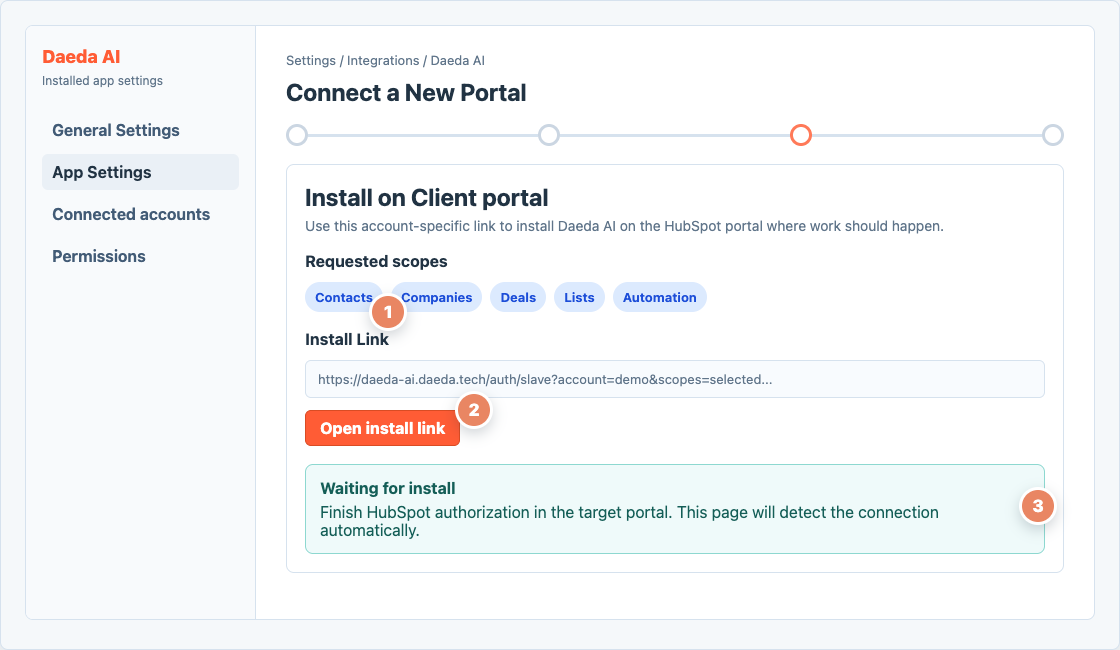Select the Companies scope chip
The width and height of the screenshot is (1120, 650).
436,297
